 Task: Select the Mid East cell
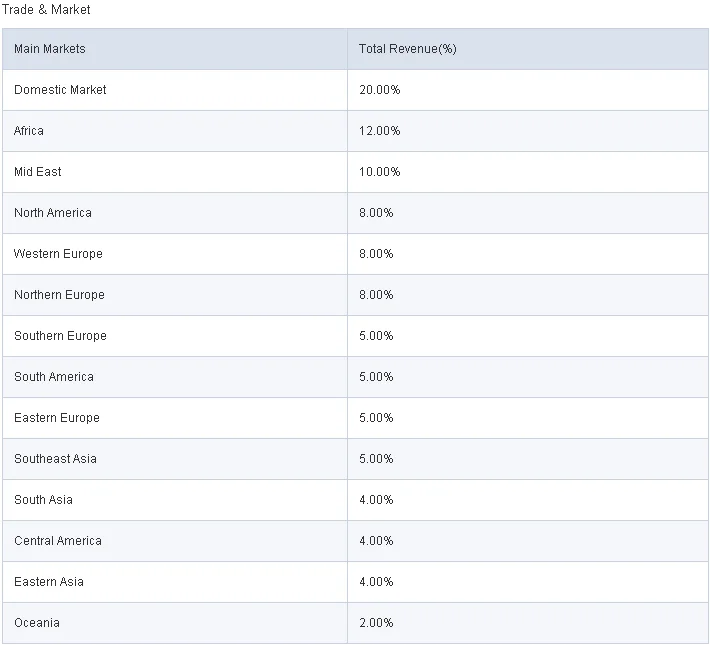point(38,172)
